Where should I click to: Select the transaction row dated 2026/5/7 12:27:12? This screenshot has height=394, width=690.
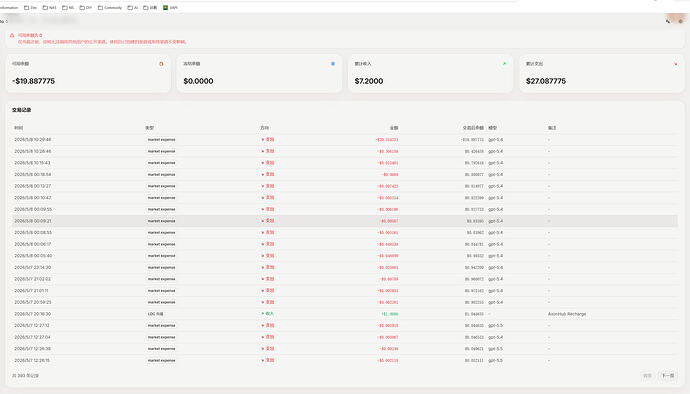[x=345, y=325]
